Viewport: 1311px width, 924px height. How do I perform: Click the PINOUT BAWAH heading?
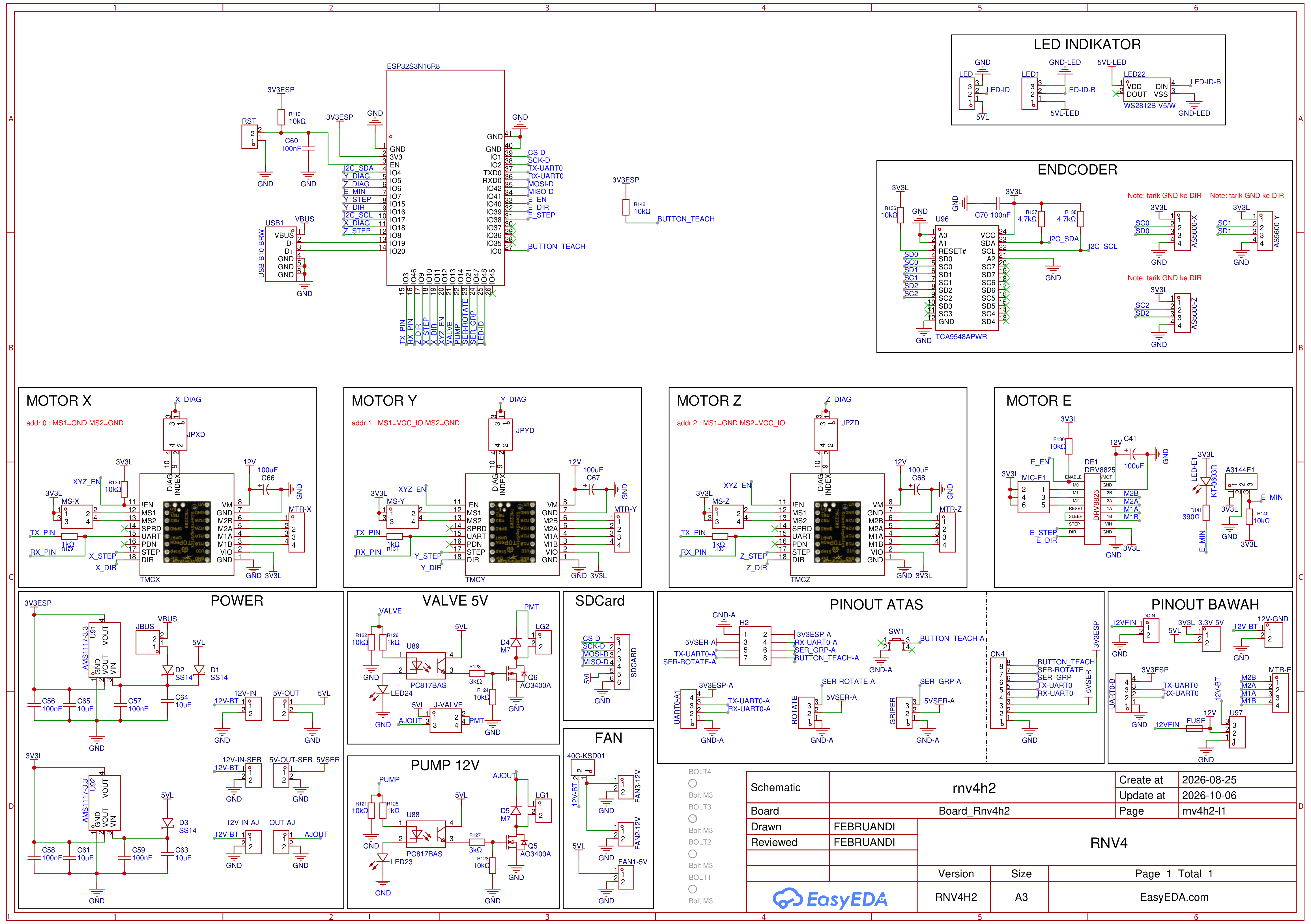coord(1205,604)
